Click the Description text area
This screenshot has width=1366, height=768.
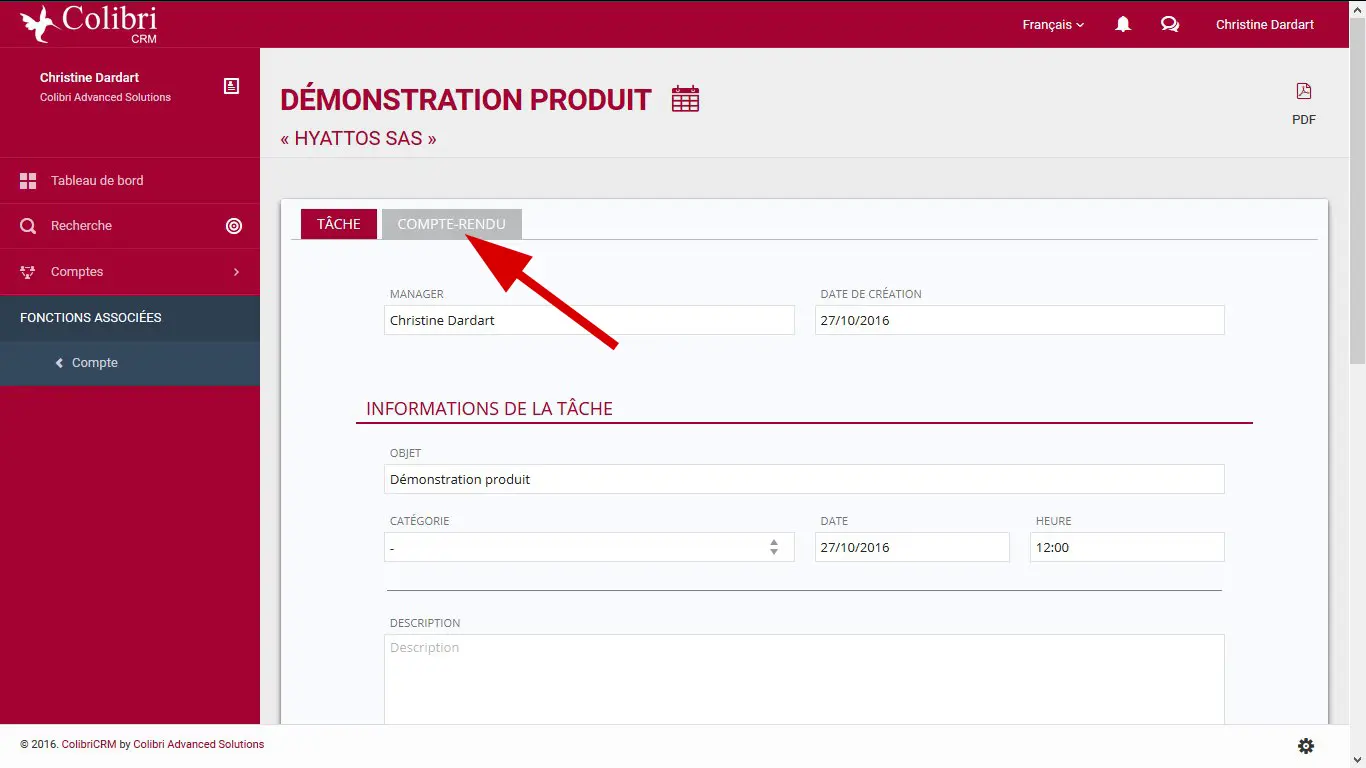[804, 680]
